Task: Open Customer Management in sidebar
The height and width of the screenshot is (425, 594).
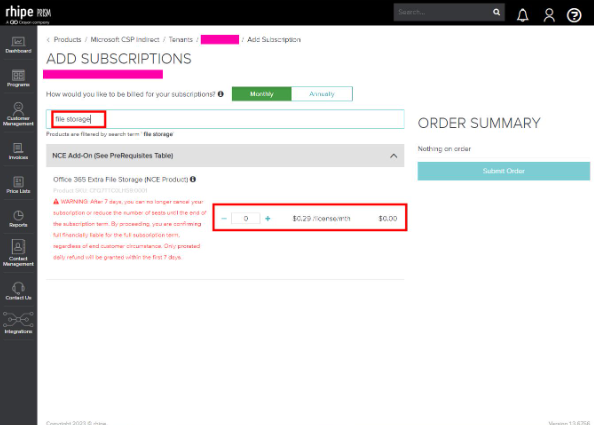Action: pyautogui.click(x=18, y=114)
